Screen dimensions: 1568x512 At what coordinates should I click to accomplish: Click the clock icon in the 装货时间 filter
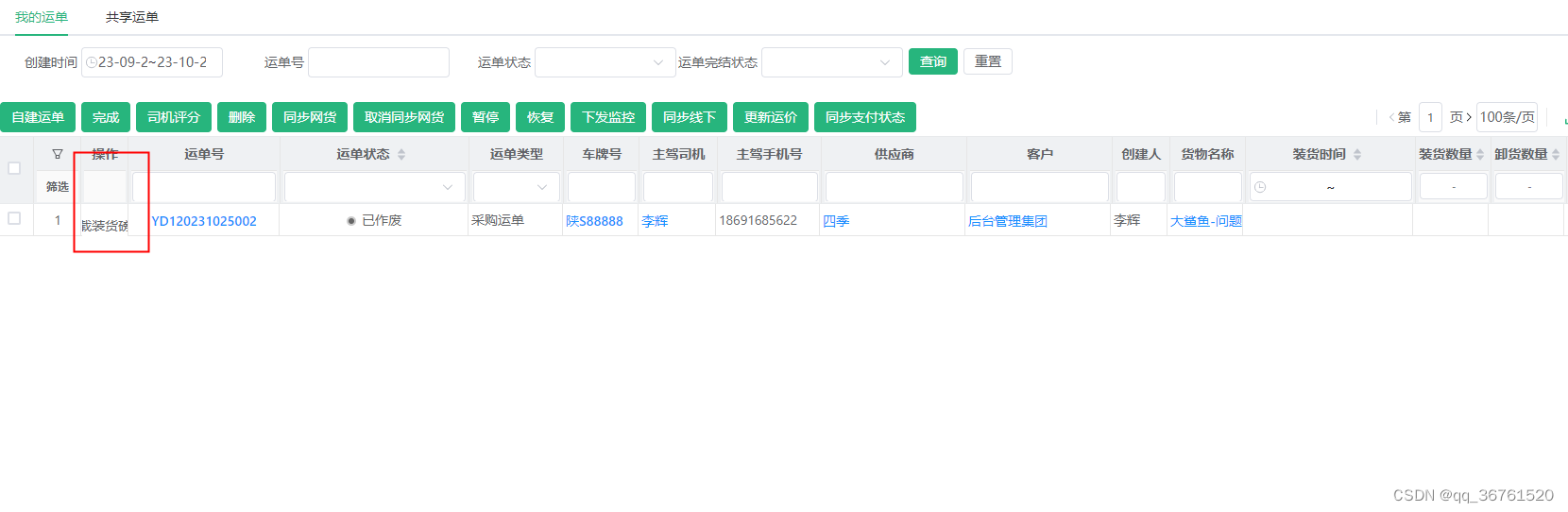1260,187
